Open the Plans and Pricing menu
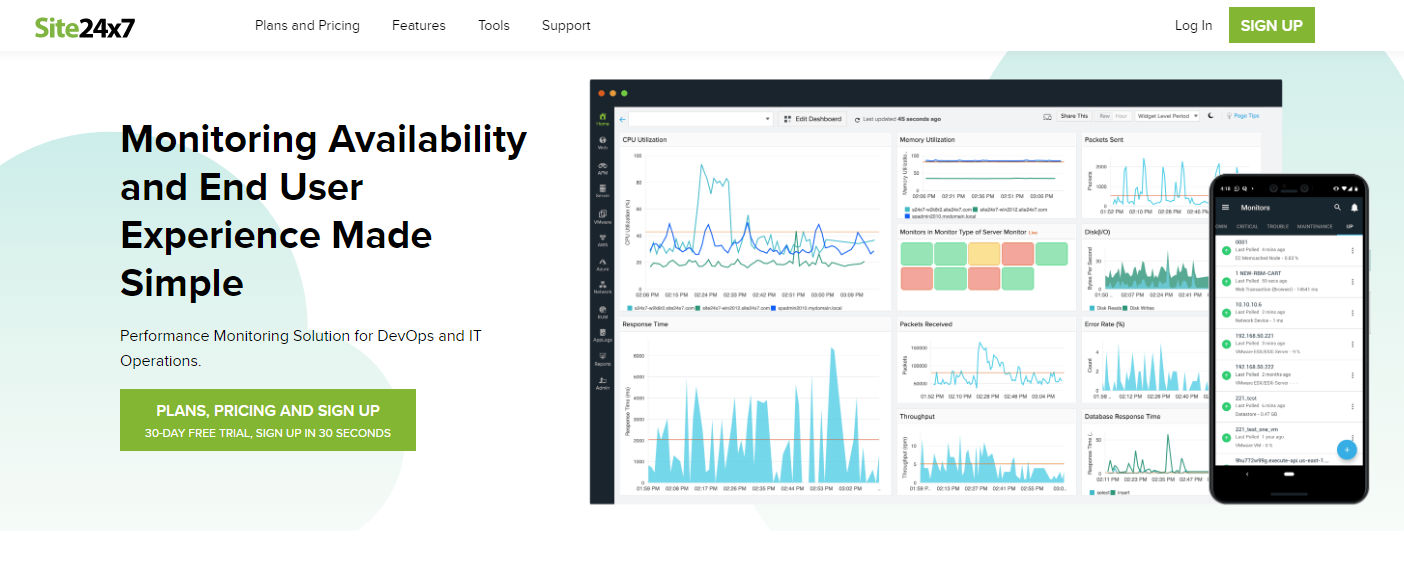The width and height of the screenshot is (1404, 574). [x=307, y=26]
